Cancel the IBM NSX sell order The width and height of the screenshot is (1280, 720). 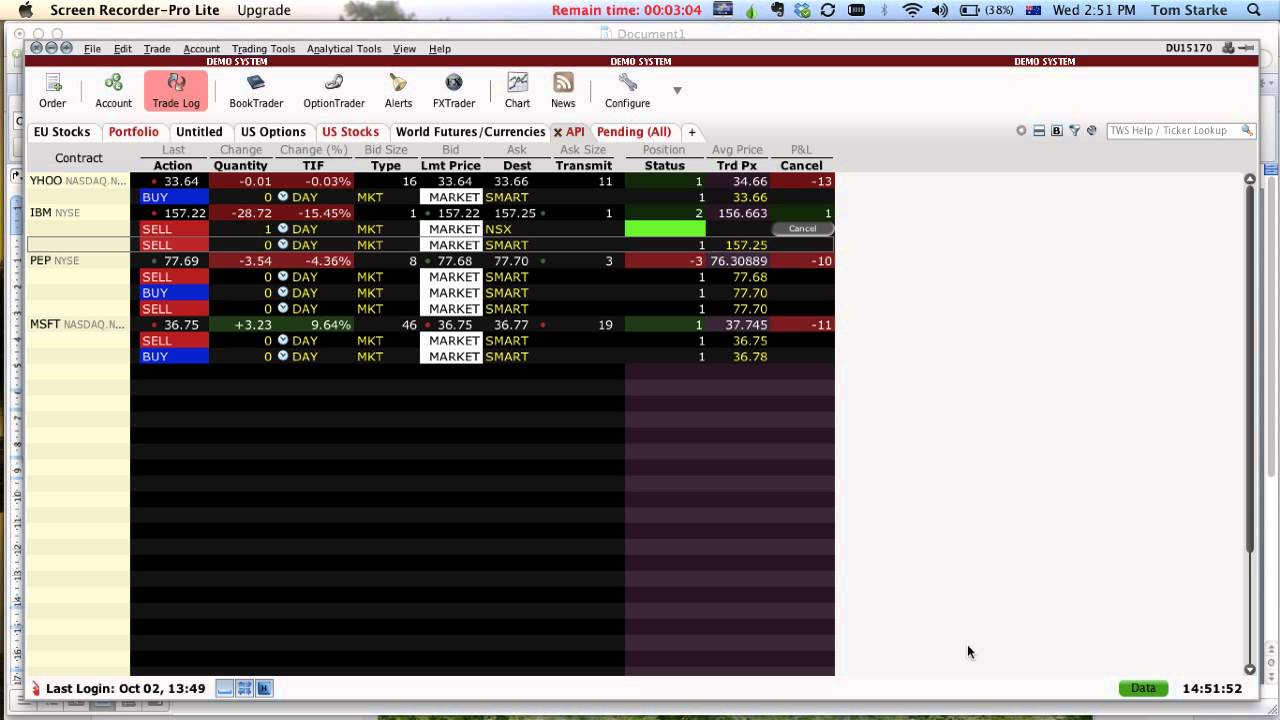click(x=802, y=229)
